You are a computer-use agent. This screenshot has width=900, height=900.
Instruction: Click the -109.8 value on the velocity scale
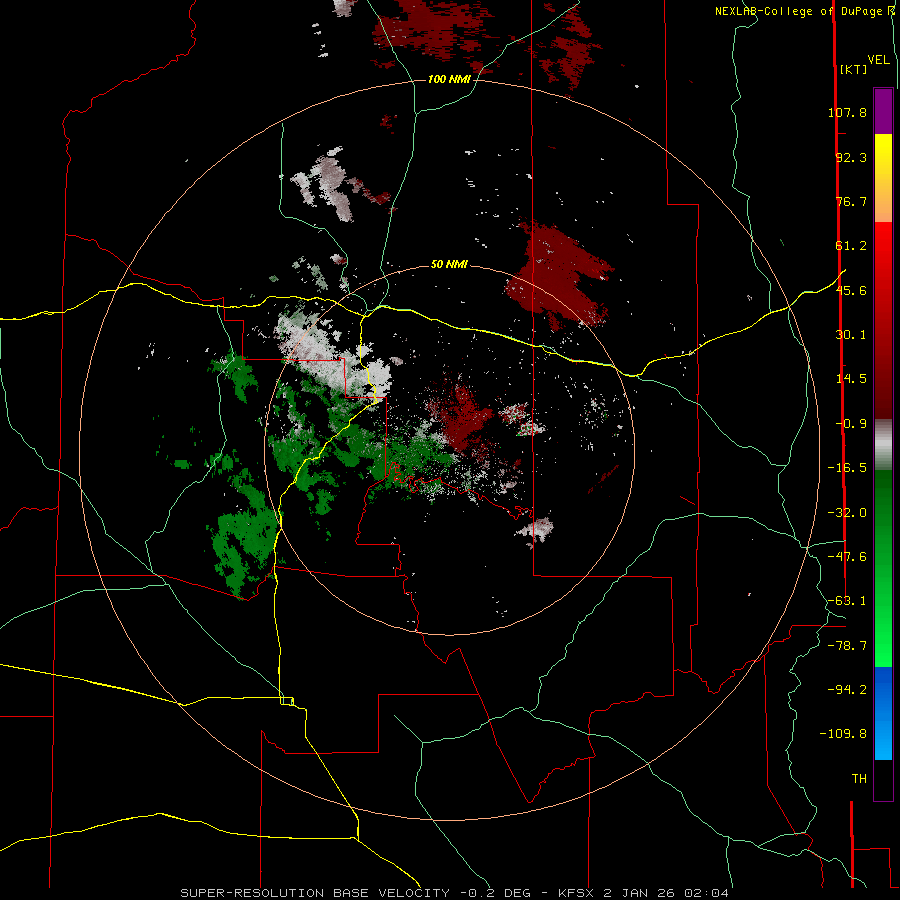(x=843, y=734)
